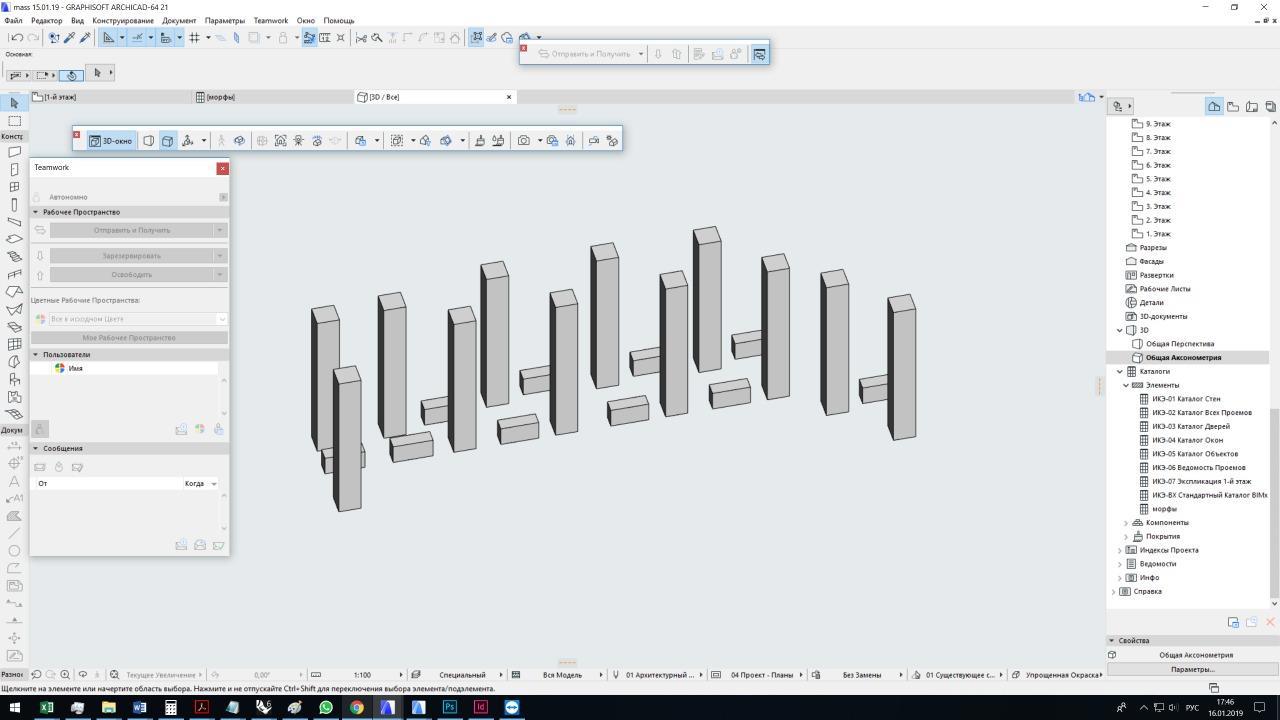Image resolution: width=1280 pixels, height=720 pixels.
Task: Toggle the 3D-окно button
Action: point(110,141)
